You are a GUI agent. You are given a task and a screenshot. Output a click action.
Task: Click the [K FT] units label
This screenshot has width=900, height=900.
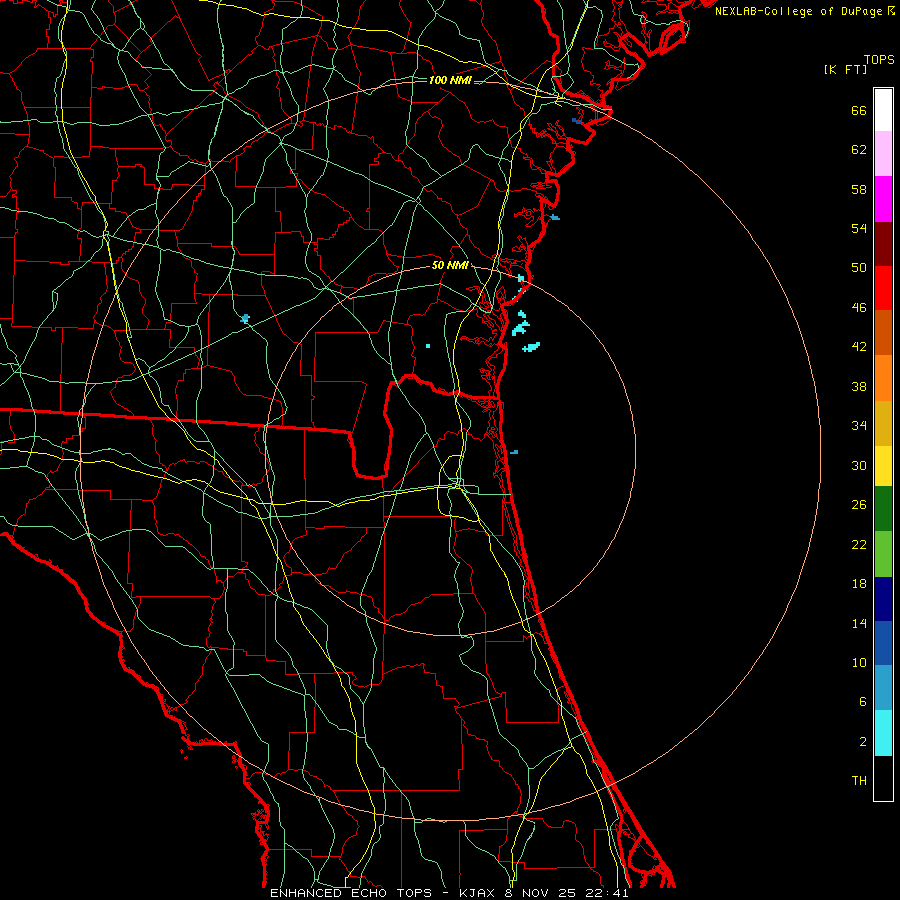pos(845,69)
